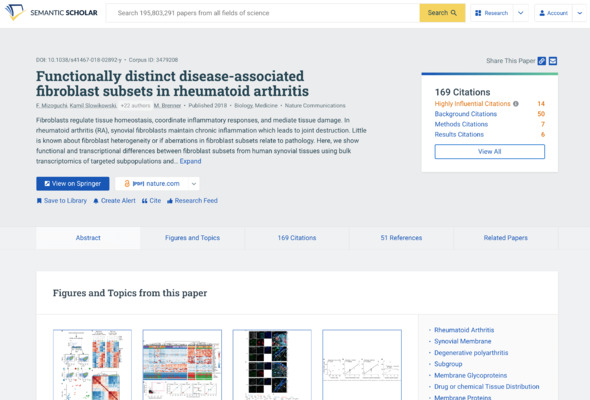Open Methods Citations link
Viewport: 590px width, 400px height.
(461, 124)
